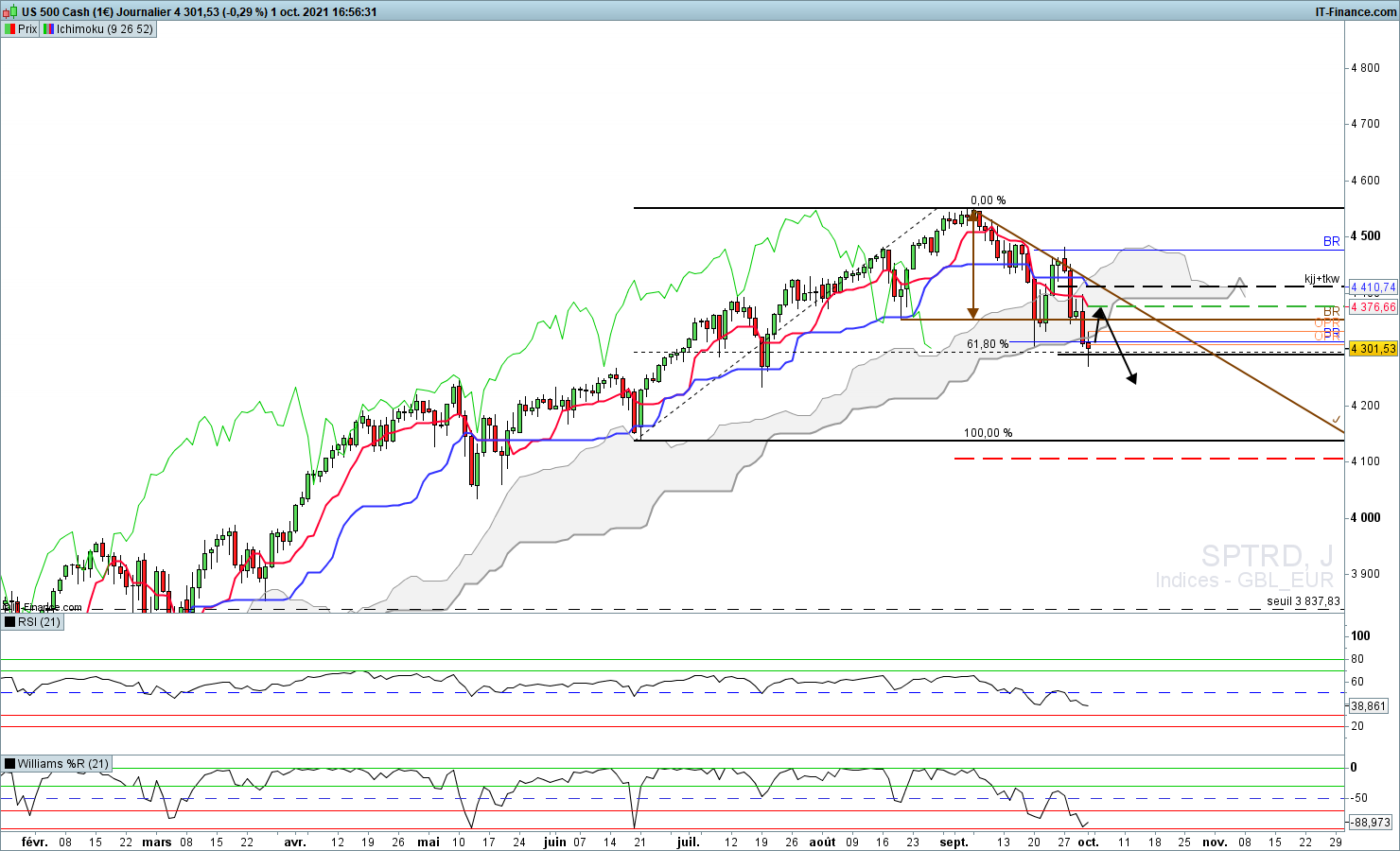The height and width of the screenshot is (851, 1400).
Task: Click the mars label on the time axis
Action: click(x=157, y=842)
